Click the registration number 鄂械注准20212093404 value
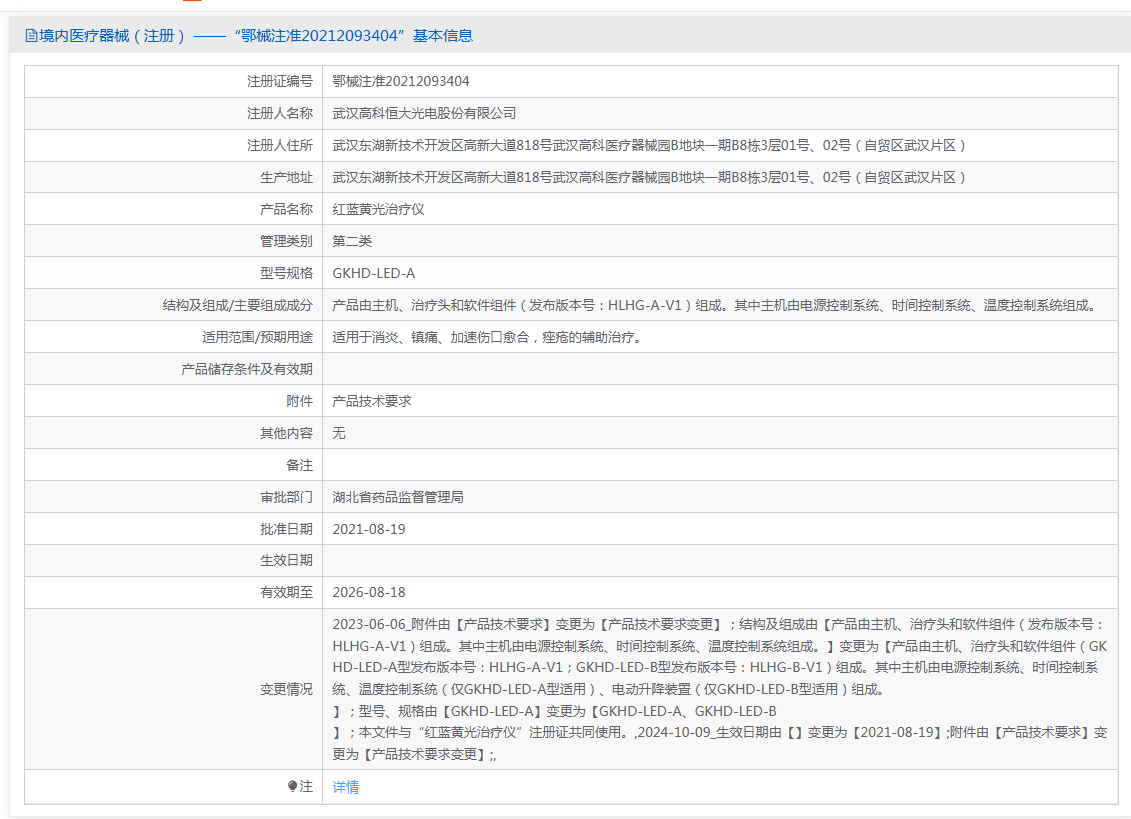Screen dimensions: 1131x819 tap(400, 82)
